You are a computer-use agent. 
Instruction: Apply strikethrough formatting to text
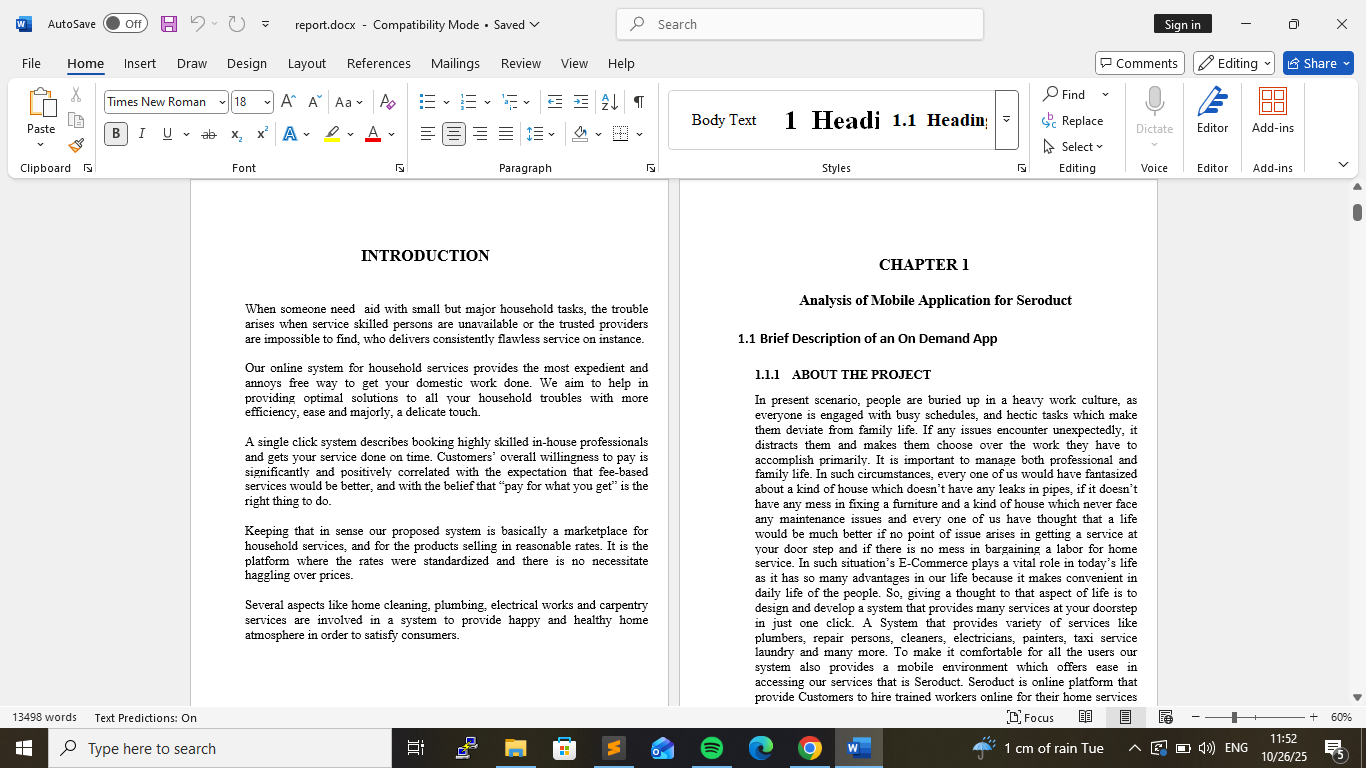(208, 134)
